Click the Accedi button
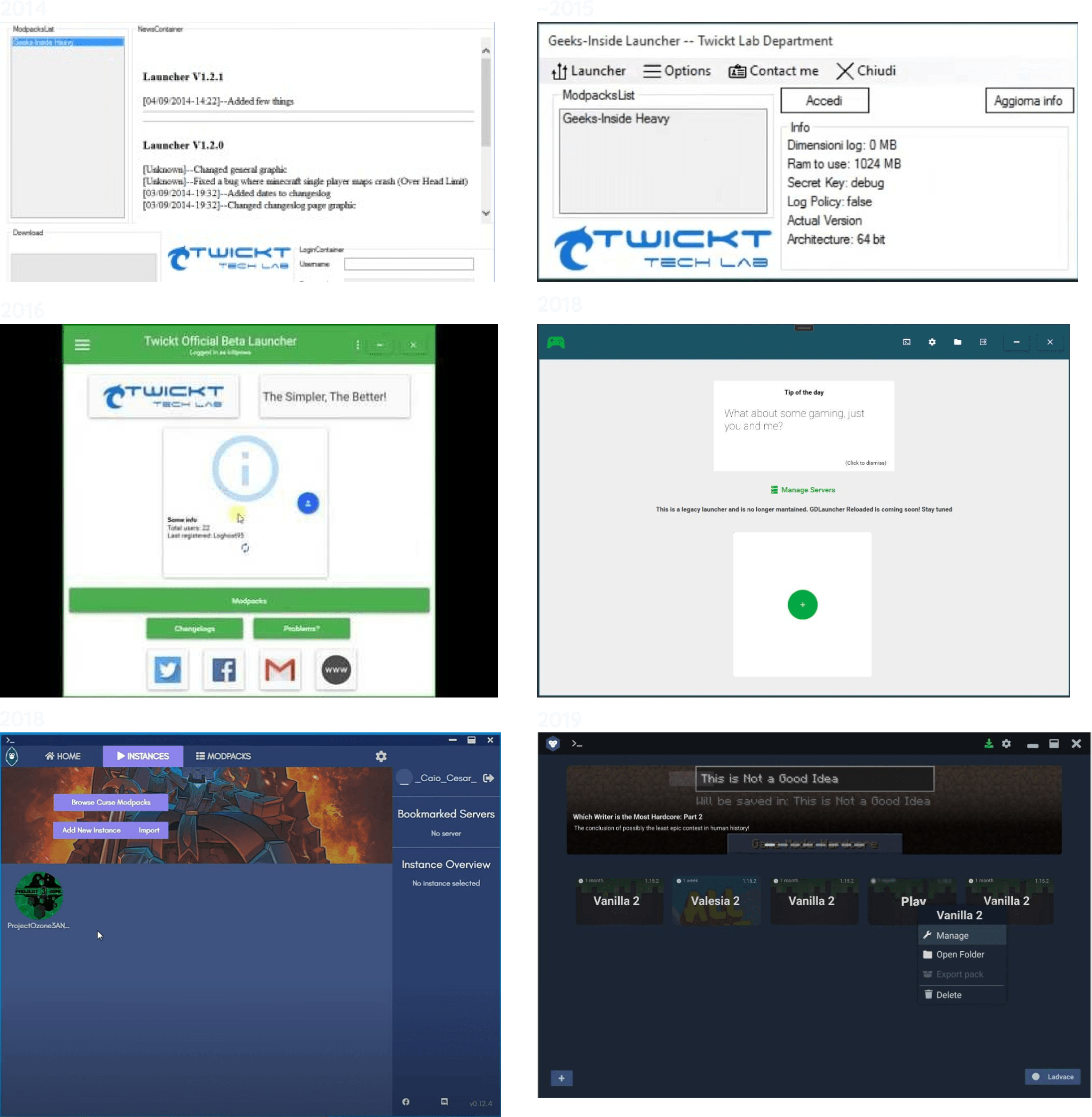This screenshot has width=1092, height=1117. [824, 101]
